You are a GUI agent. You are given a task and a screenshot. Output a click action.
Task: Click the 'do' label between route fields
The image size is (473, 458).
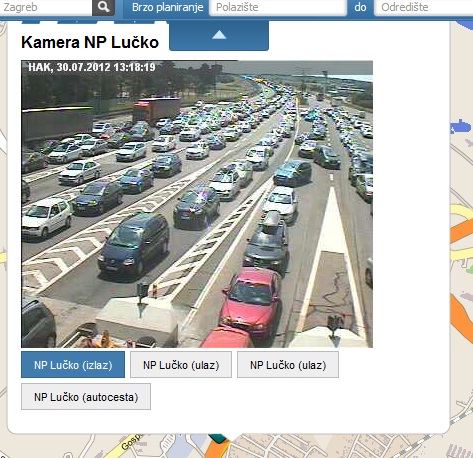click(x=360, y=7)
